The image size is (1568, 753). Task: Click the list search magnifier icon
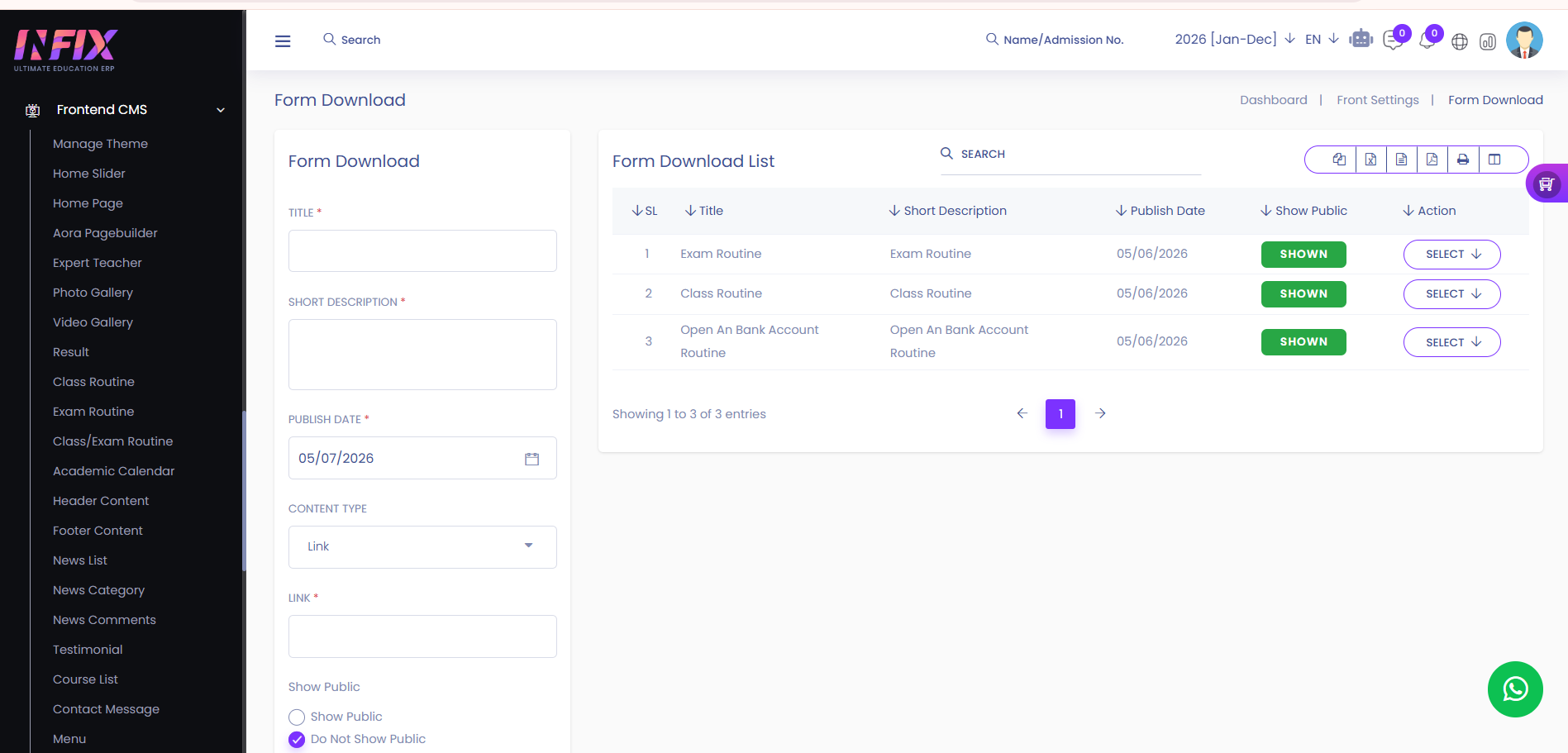tap(947, 153)
